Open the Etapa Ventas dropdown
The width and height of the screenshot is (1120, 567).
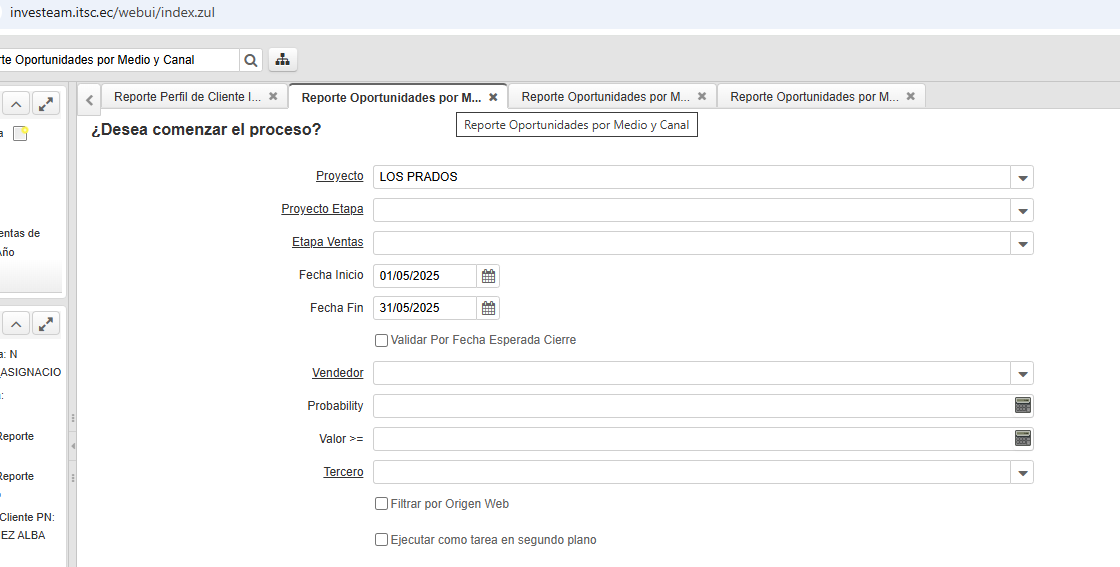[1022, 243]
